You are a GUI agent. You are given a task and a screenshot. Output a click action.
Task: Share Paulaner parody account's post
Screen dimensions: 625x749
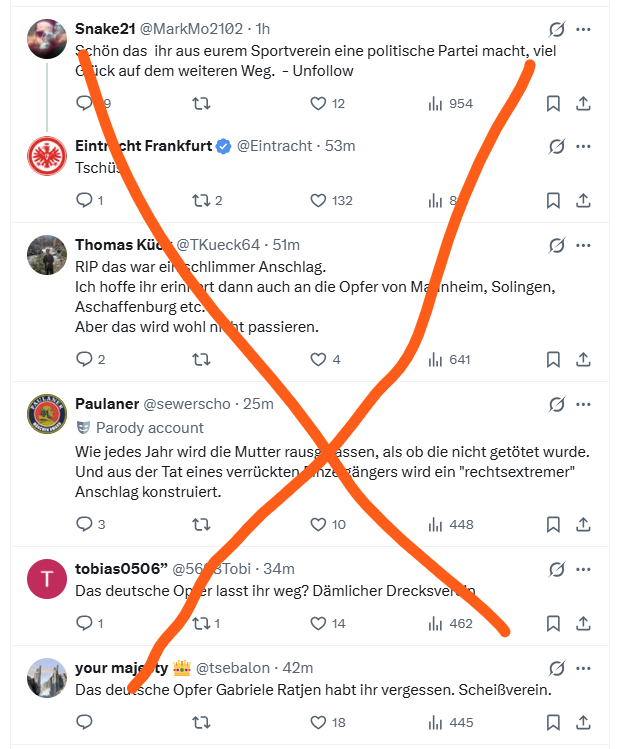[x=583, y=524]
